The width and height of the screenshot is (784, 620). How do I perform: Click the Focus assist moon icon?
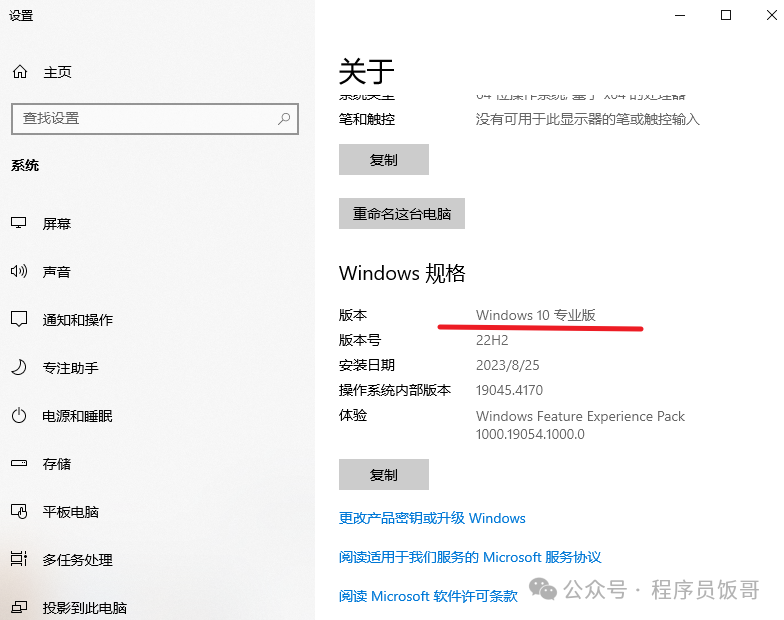point(19,368)
